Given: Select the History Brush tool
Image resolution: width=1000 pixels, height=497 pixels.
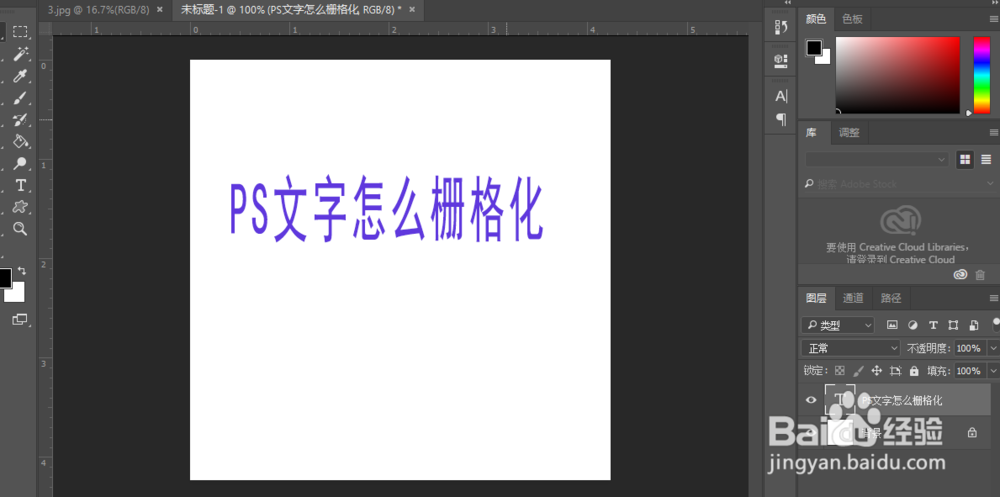Looking at the screenshot, I should pyautogui.click(x=20, y=119).
